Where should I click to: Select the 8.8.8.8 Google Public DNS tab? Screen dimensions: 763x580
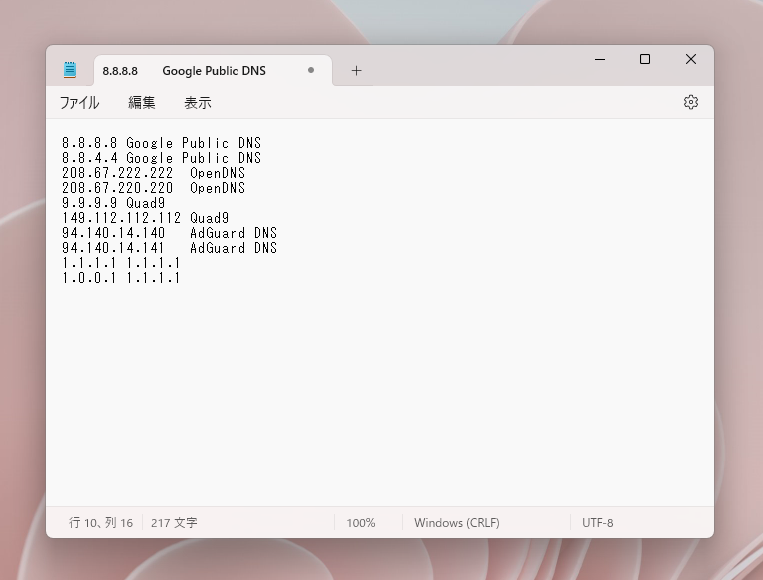[x=213, y=71]
